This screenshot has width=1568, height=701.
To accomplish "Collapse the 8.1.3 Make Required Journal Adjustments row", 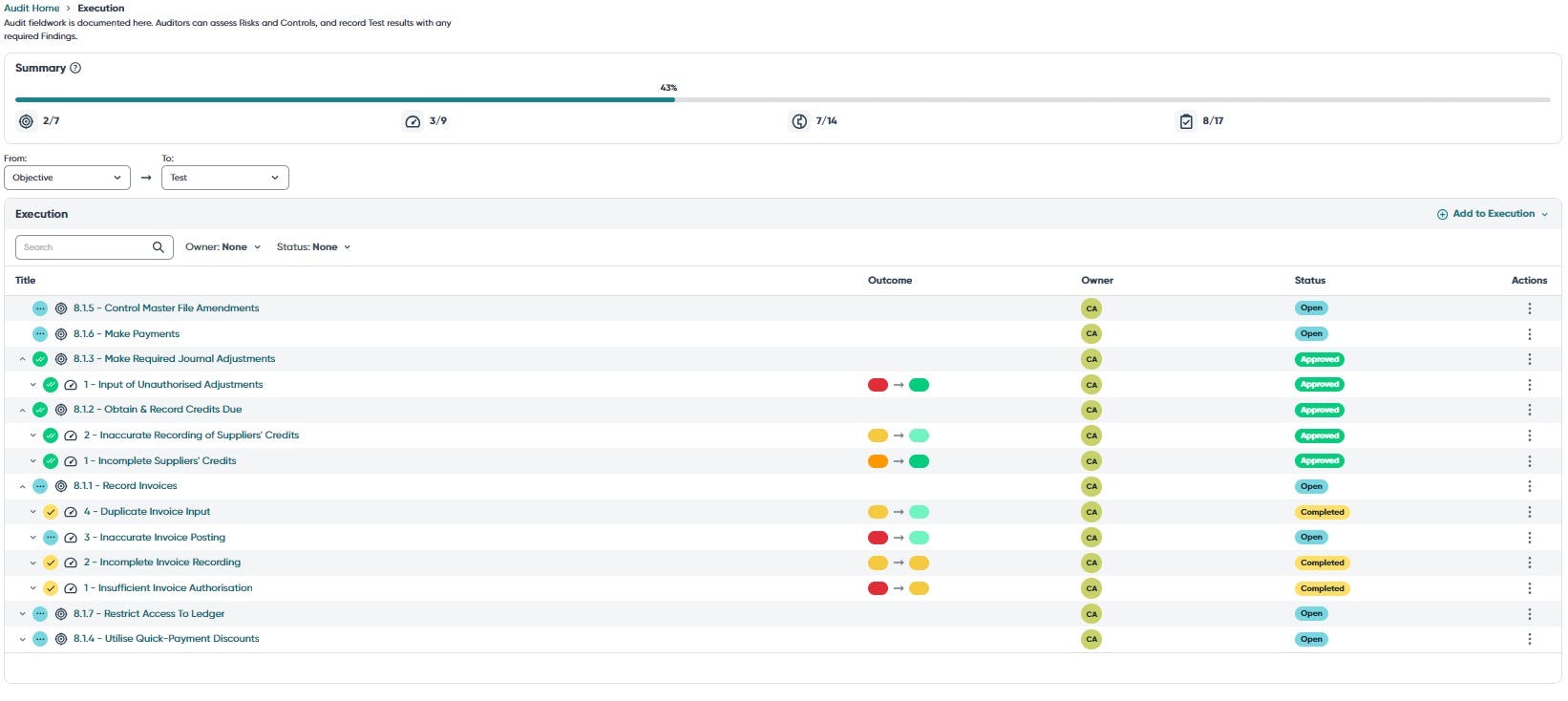I will [x=23, y=360].
